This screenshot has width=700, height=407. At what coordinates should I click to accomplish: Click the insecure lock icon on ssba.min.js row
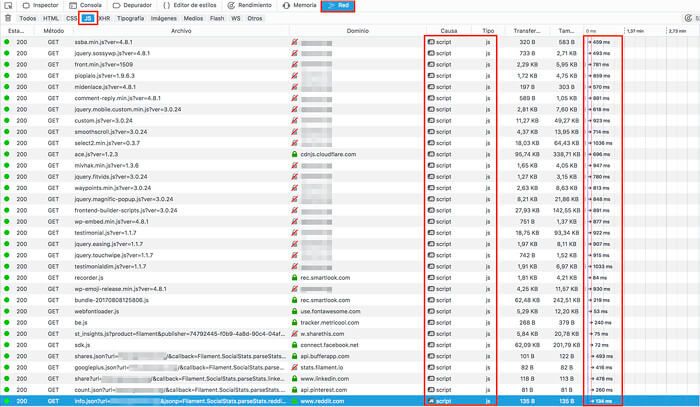tap(295, 43)
